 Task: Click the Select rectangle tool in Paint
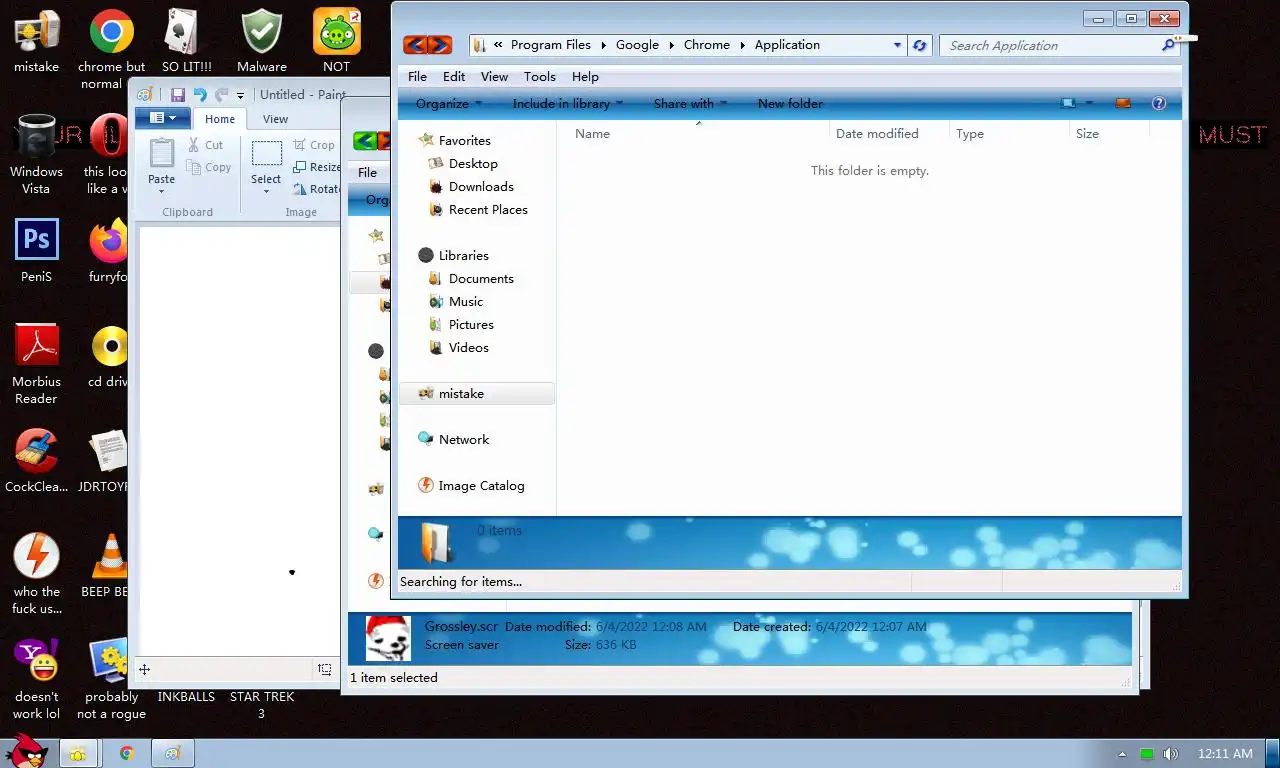point(266,154)
